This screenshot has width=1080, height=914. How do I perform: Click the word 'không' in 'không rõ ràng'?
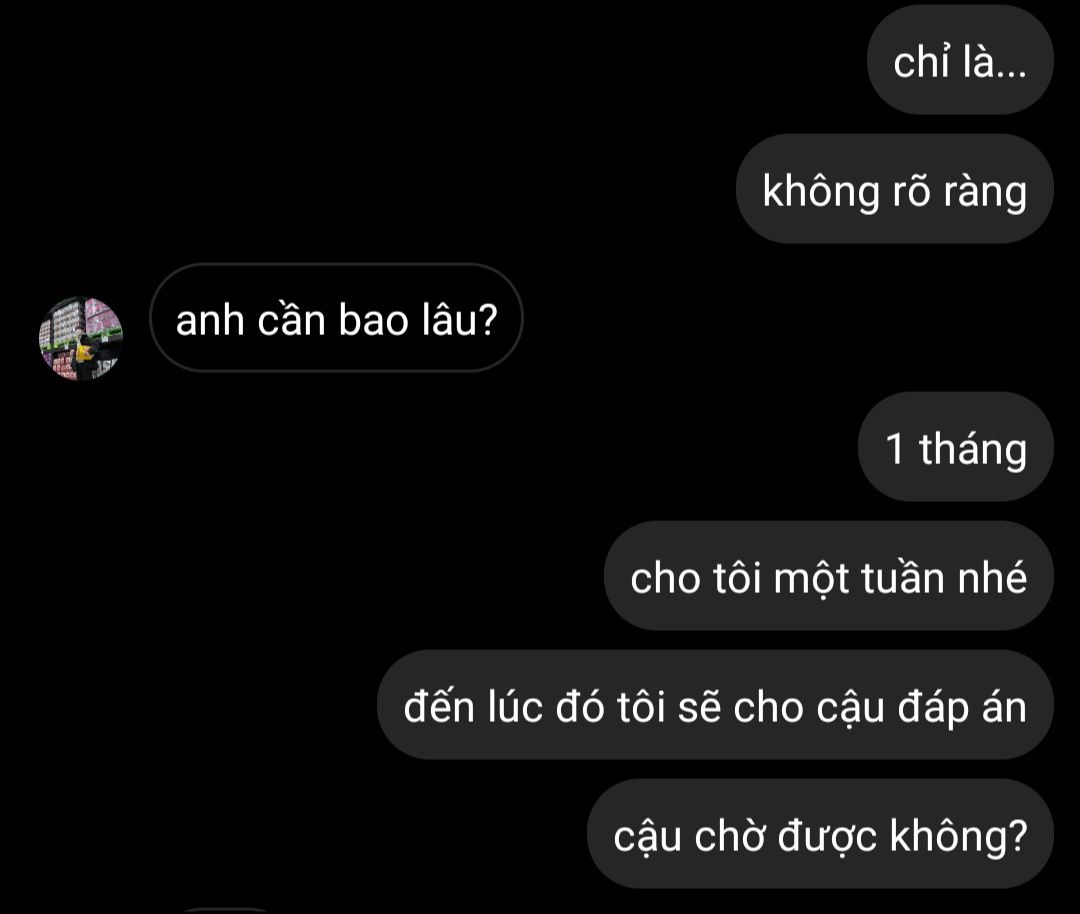(x=821, y=191)
